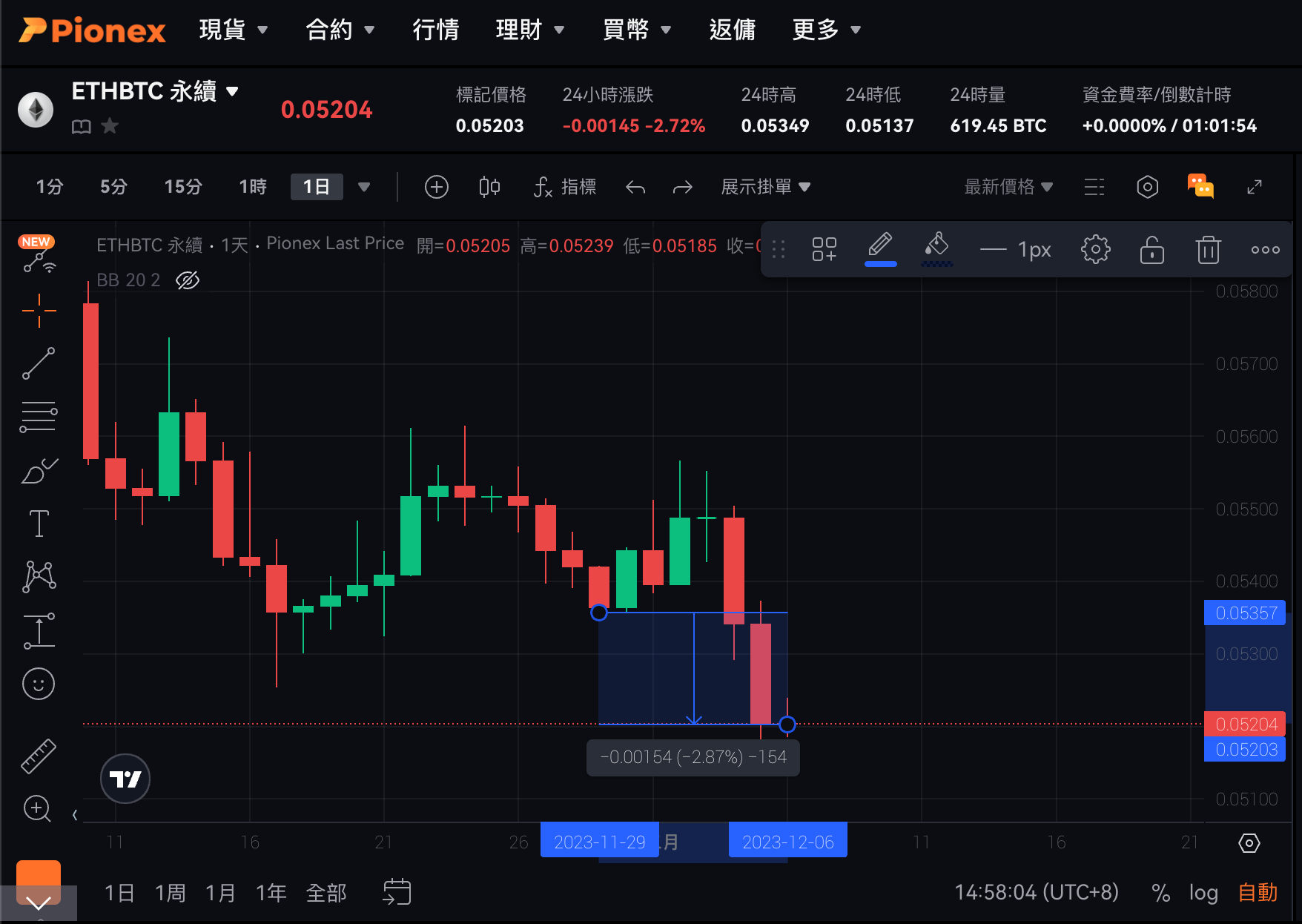The image size is (1302, 924).
Task: Open drawing template grid icon
Action: (x=824, y=249)
